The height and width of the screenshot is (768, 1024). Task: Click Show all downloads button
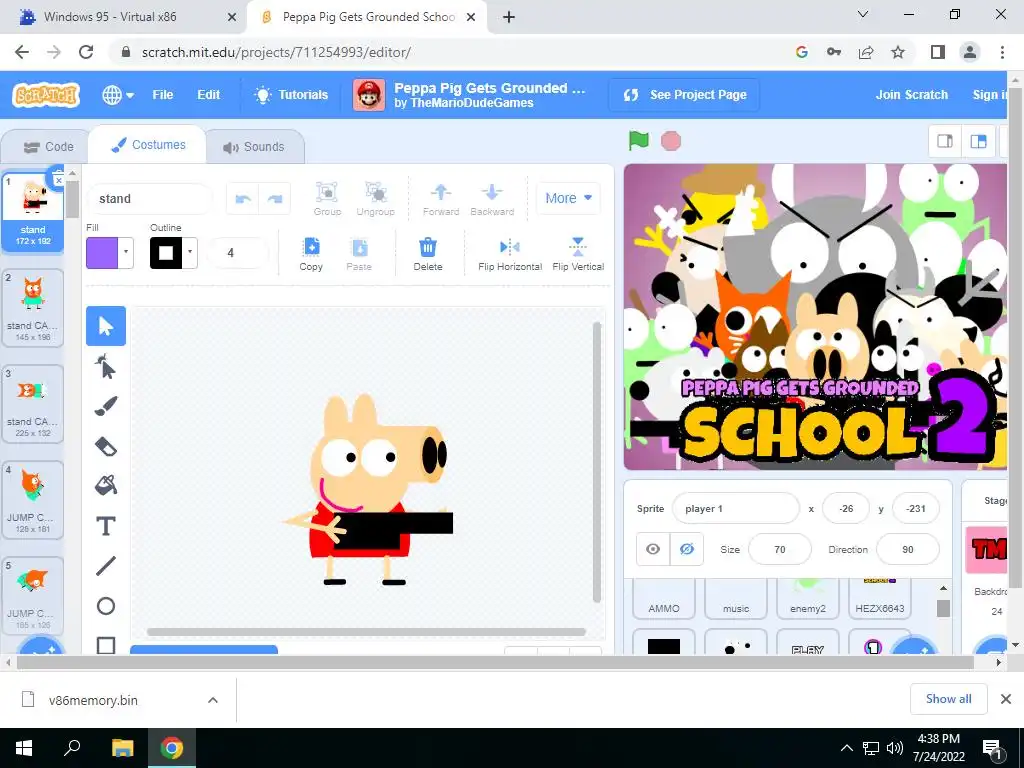(948, 699)
